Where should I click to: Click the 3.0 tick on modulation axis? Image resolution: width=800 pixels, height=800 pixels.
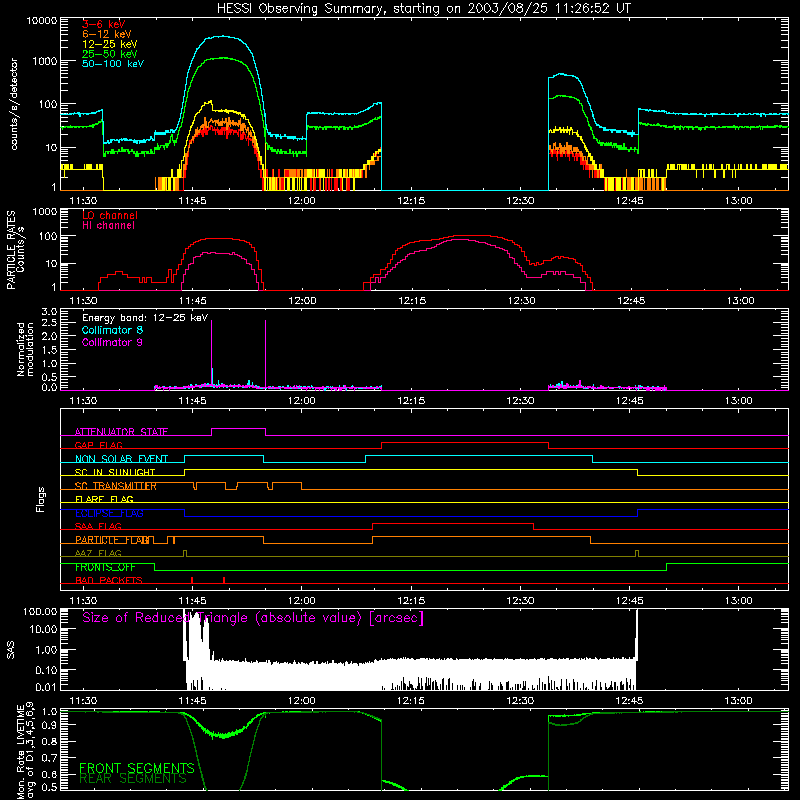(49, 312)
